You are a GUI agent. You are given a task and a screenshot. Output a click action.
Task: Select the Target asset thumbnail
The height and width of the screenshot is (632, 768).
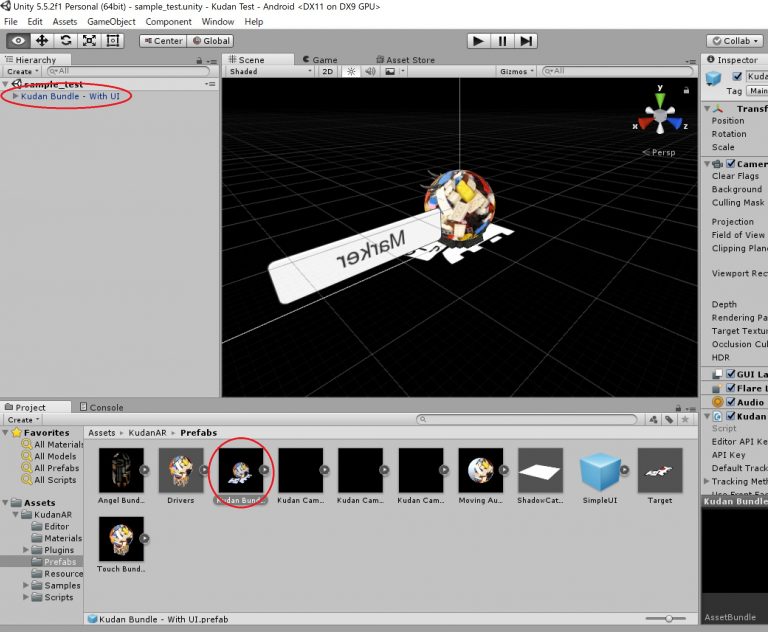click(x=660, y=470)
